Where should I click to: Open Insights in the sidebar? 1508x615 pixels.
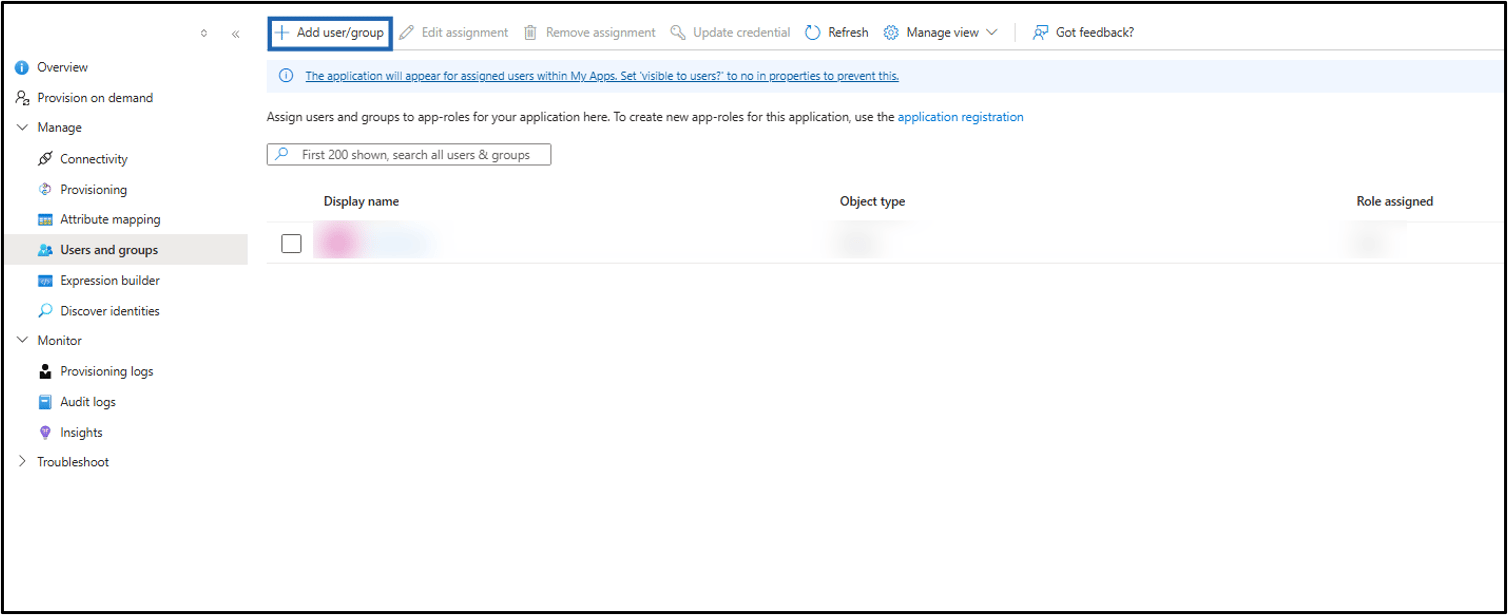[81, 433]
